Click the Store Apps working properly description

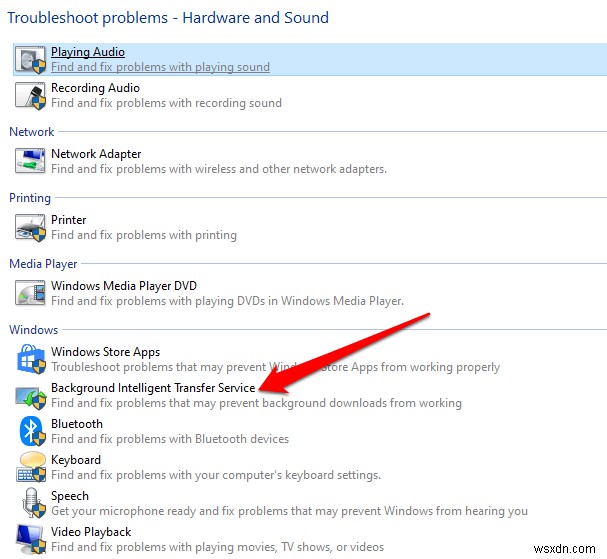coord(275,367)
